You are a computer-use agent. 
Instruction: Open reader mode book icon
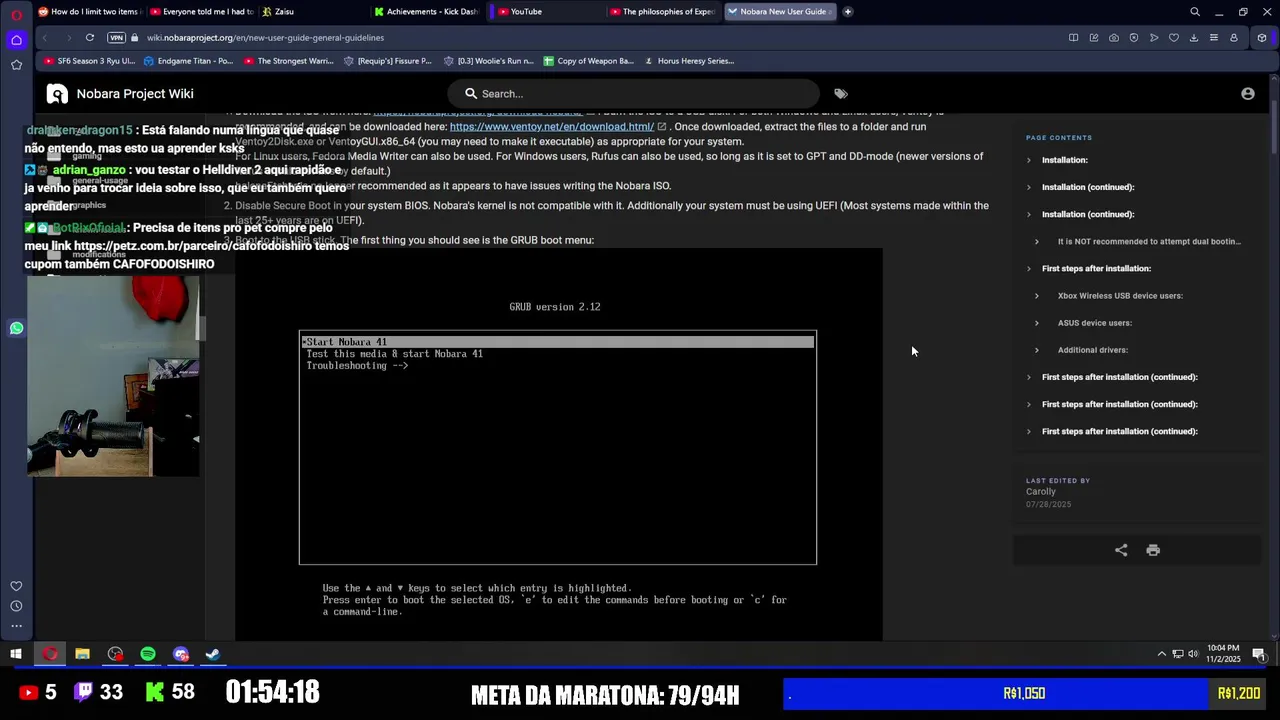coord(1073,38)
